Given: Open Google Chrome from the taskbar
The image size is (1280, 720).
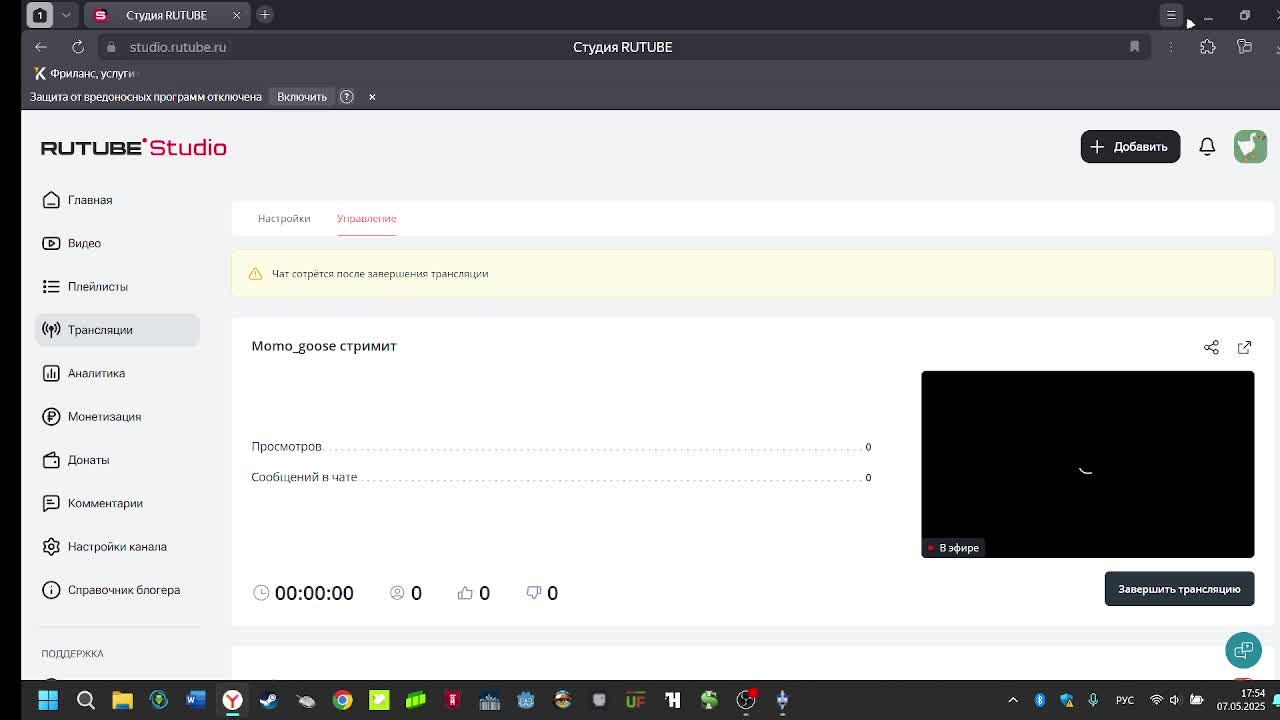Looking at the screenshot, I should point(342,700).
